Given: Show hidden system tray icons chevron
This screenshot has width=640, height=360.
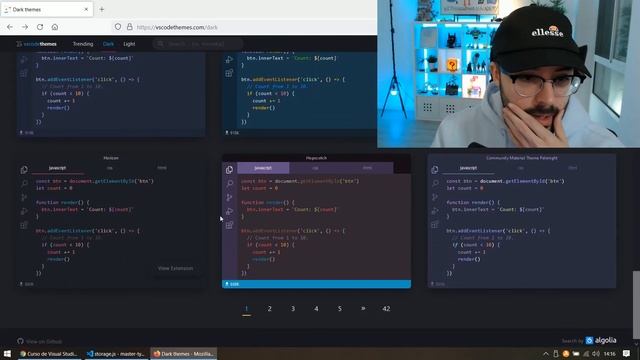Looking at the screenshot, I should click(x=546, y=354).
